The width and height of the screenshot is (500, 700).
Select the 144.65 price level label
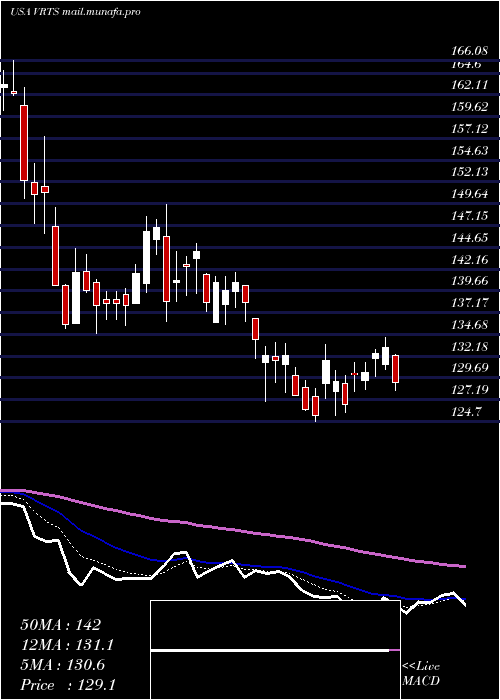pos(469,238)
